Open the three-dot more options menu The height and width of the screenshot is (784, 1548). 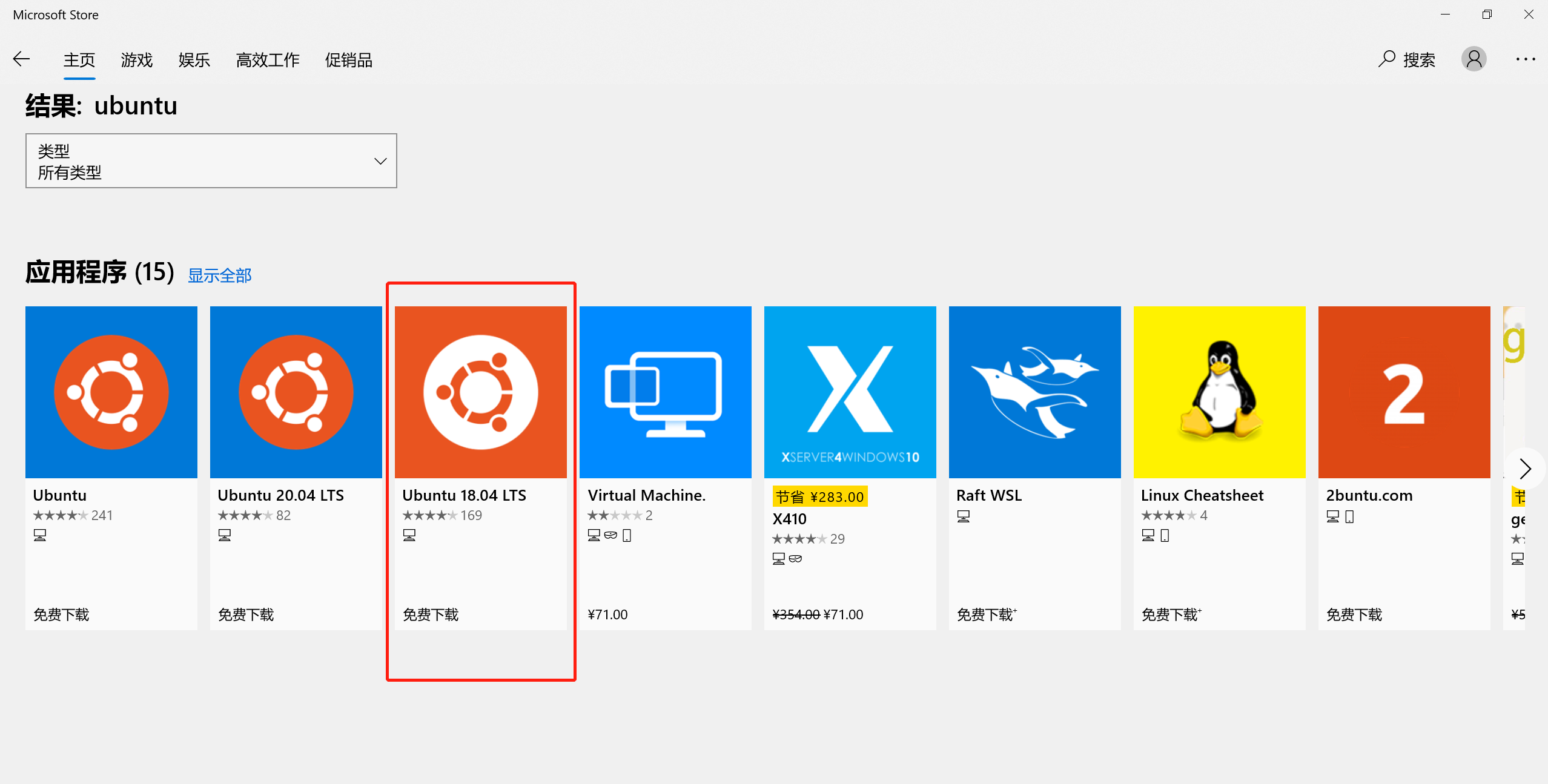click(1525, 59)
